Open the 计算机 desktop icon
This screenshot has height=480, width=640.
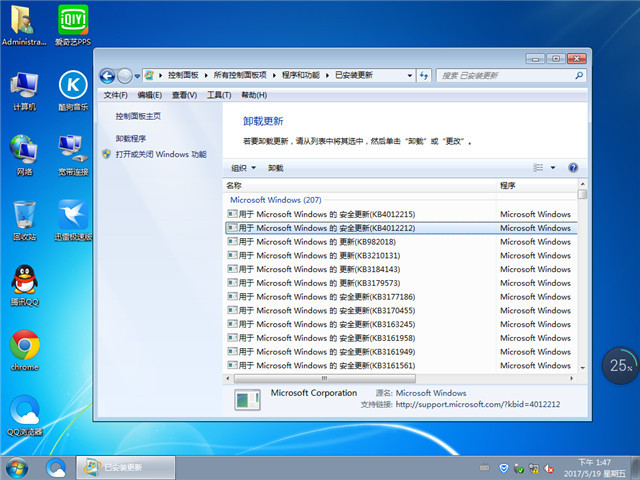[x=24, y=91]
